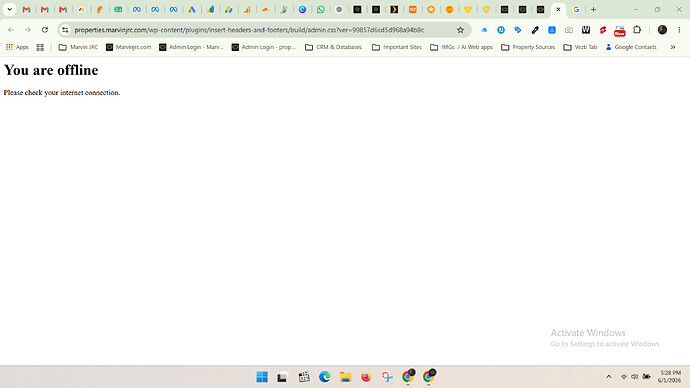
Task: Switch to the green card icon tab
Action: [x=118, y=9]
